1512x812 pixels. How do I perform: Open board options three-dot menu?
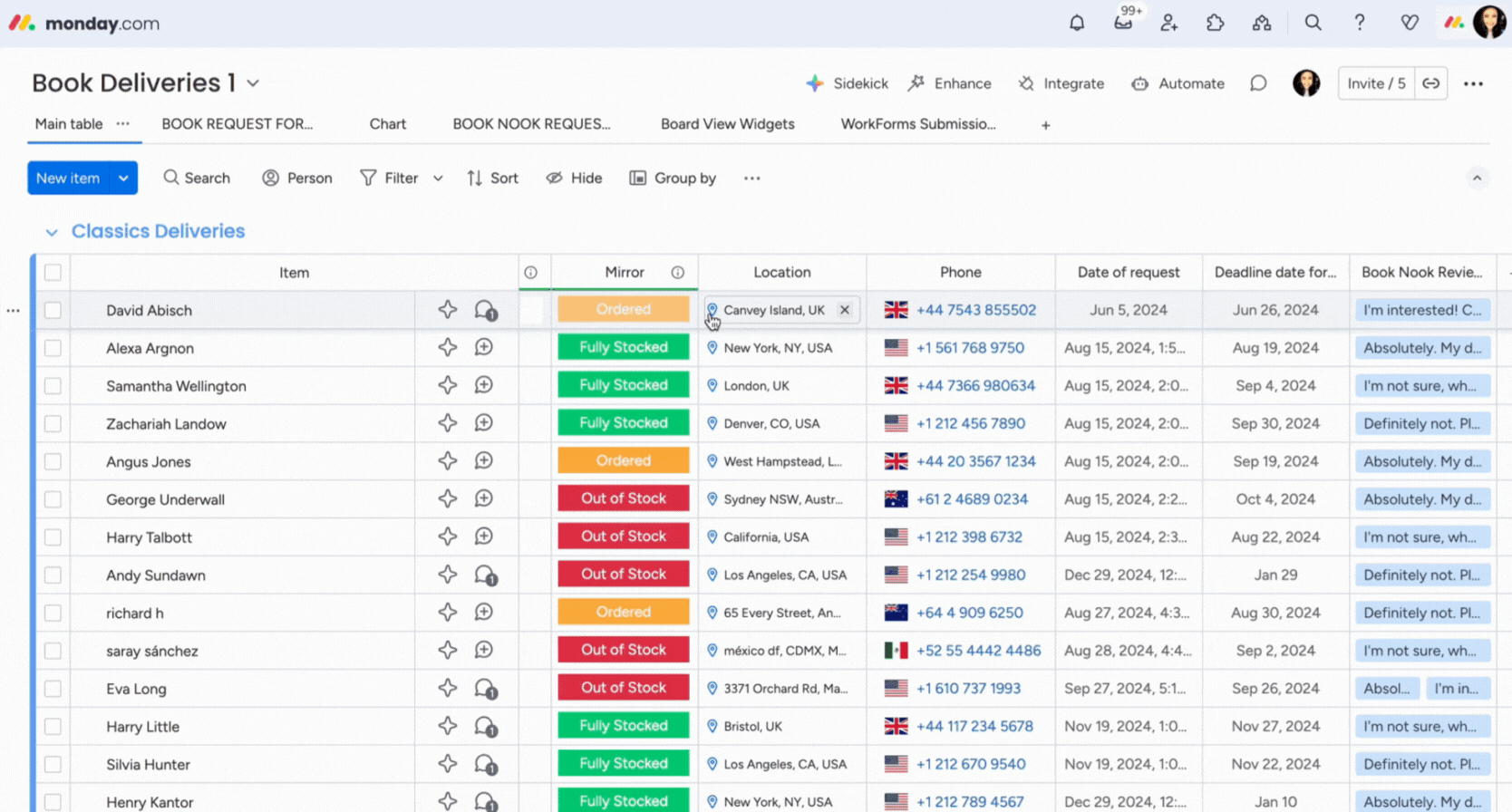(1473, 83)
